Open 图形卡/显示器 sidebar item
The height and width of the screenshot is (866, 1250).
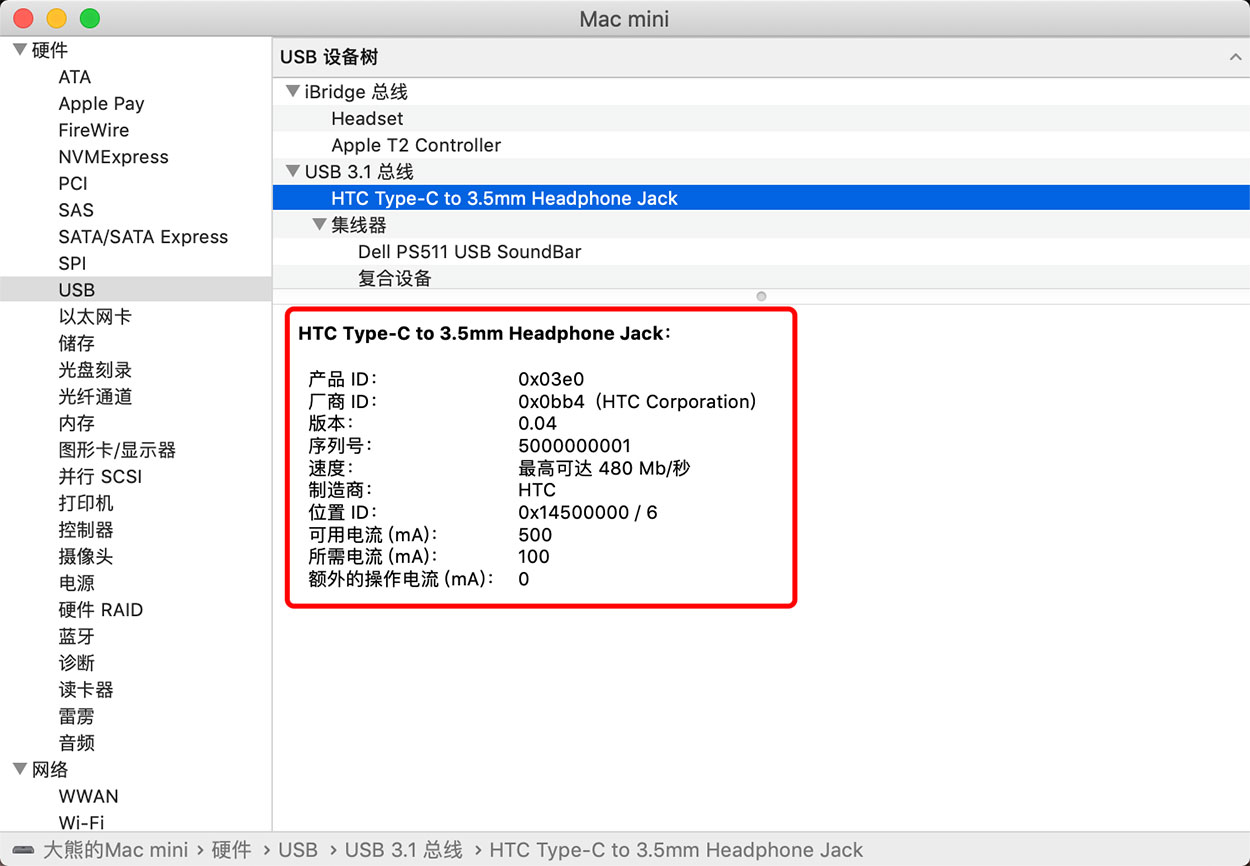click(x=117, y=450)
